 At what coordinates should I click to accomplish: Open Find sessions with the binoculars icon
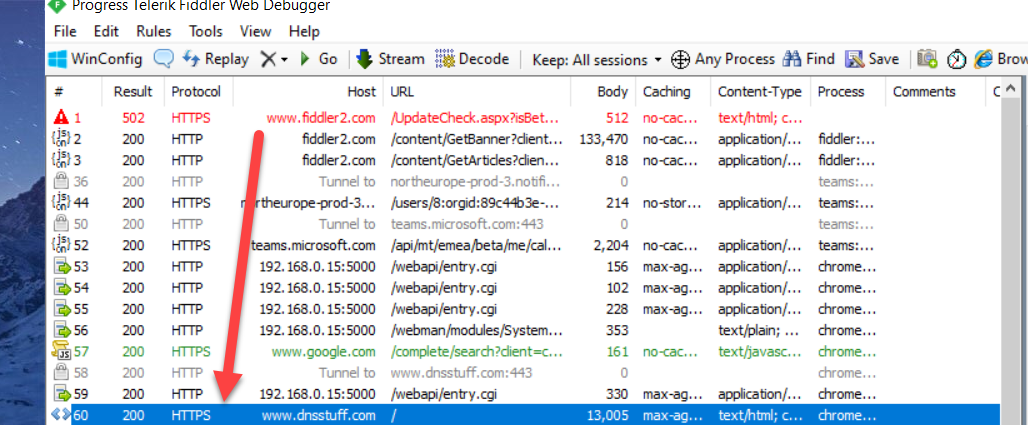click(x=808, y=59)
